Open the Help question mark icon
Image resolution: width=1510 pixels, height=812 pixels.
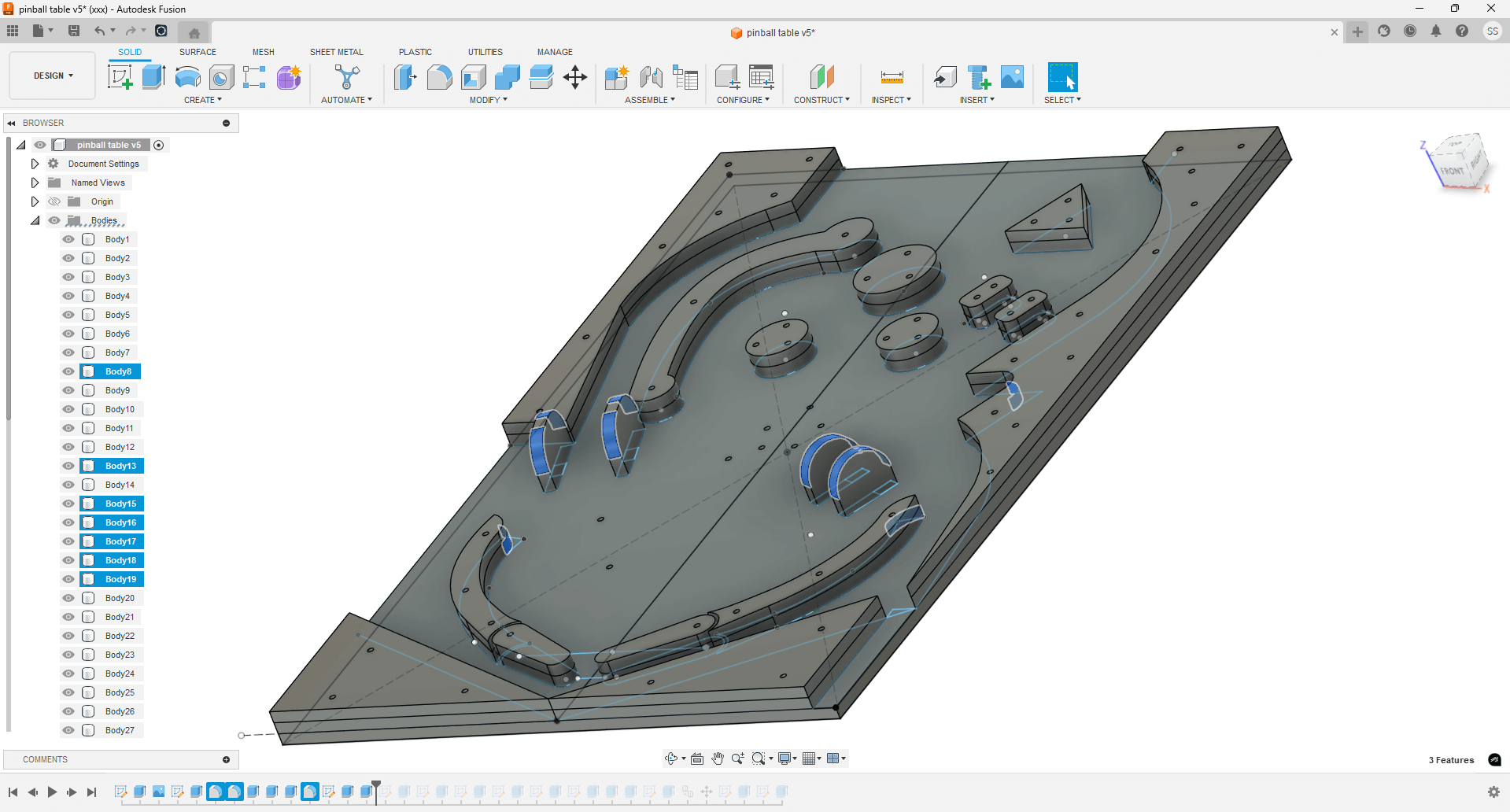coord(1462,31)
